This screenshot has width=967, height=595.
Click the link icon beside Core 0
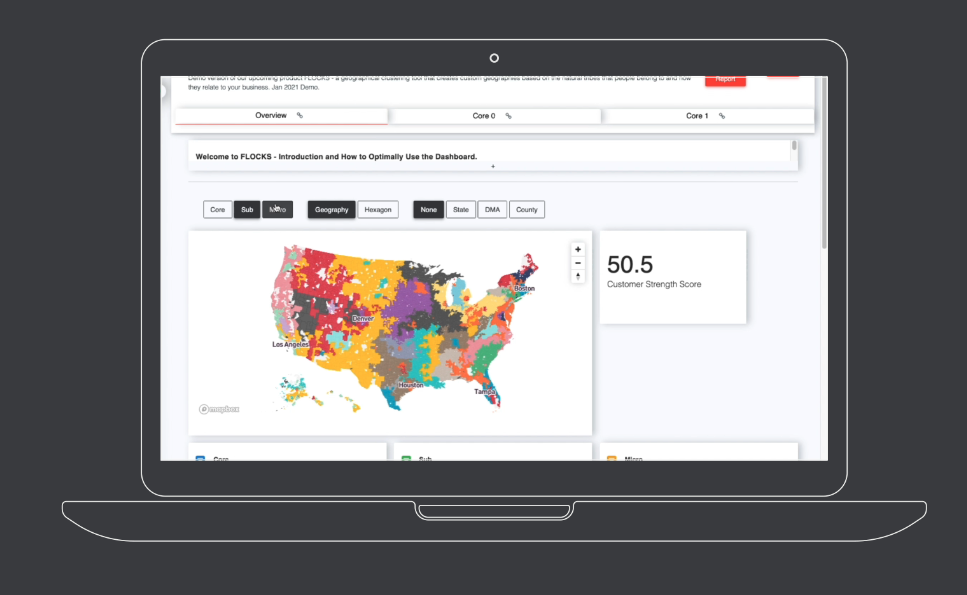tap(508, 116)
